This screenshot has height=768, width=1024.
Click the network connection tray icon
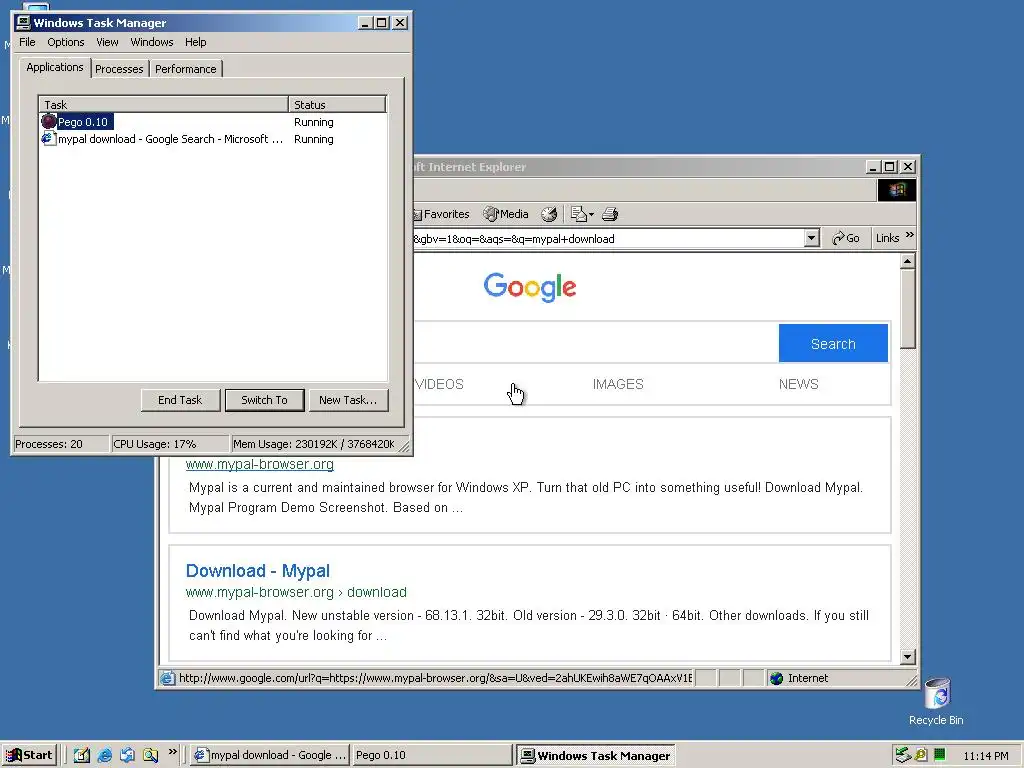click(x=903, y=755)
